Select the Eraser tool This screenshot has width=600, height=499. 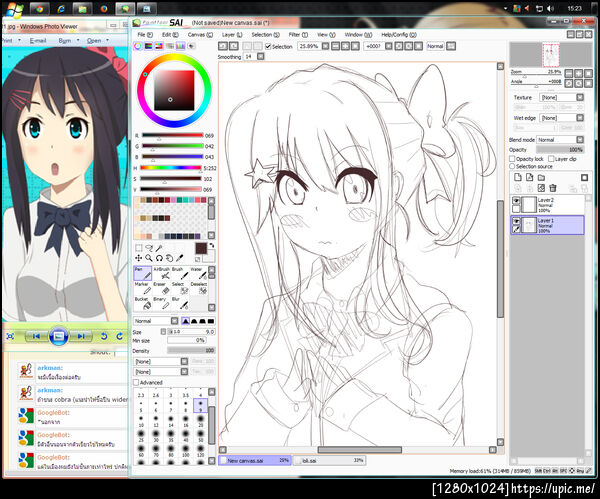[x=162, y=288]
